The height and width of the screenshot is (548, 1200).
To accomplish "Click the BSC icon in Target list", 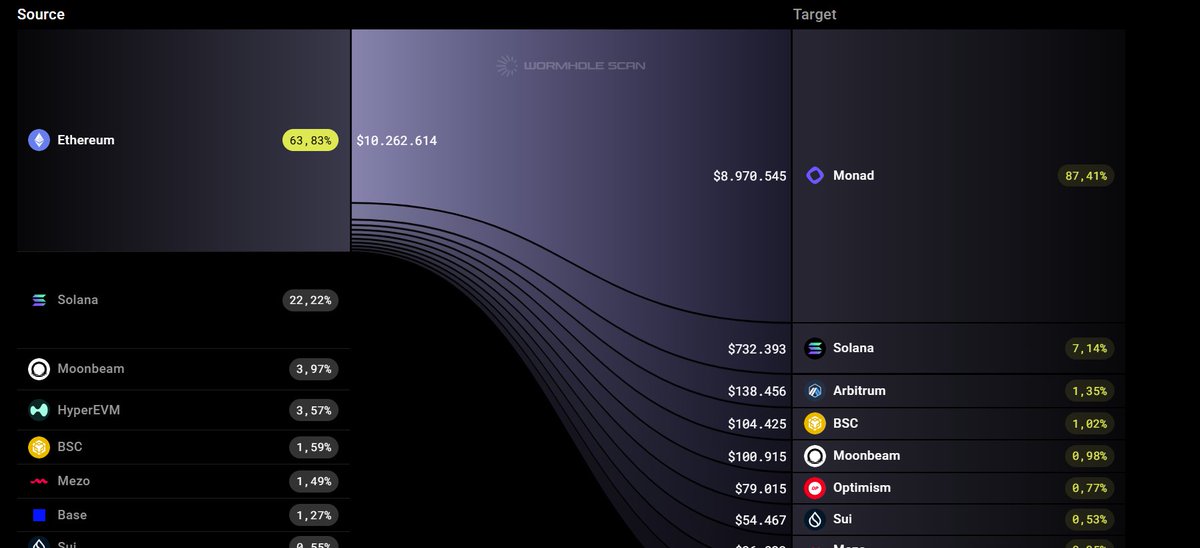I will tap(815, 423).
